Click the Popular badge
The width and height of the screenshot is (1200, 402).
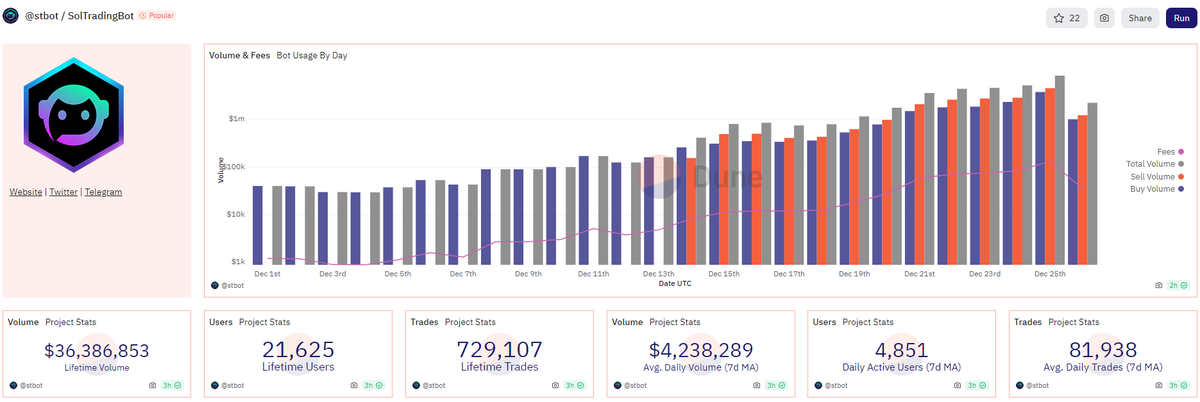click(x=158, y=17)
